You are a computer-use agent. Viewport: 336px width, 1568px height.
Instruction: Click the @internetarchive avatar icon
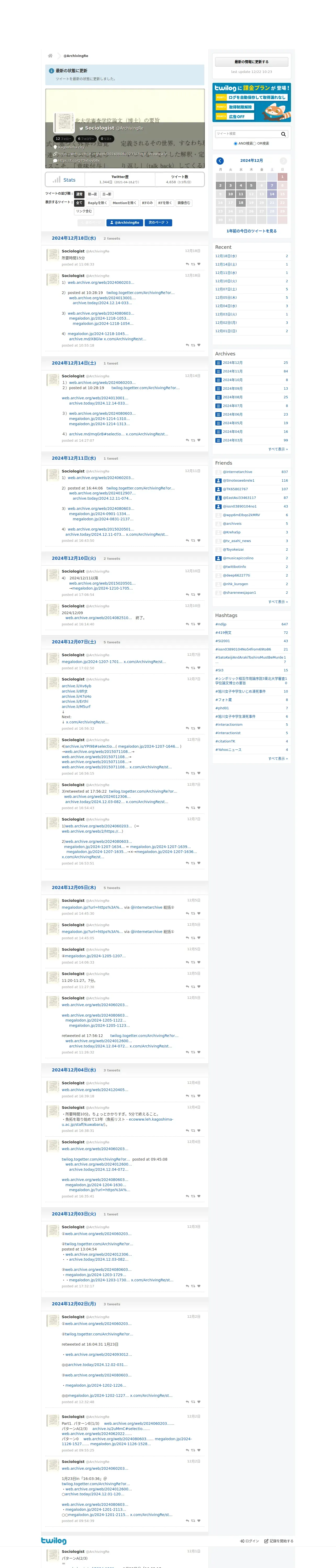(x=218, y=472)
